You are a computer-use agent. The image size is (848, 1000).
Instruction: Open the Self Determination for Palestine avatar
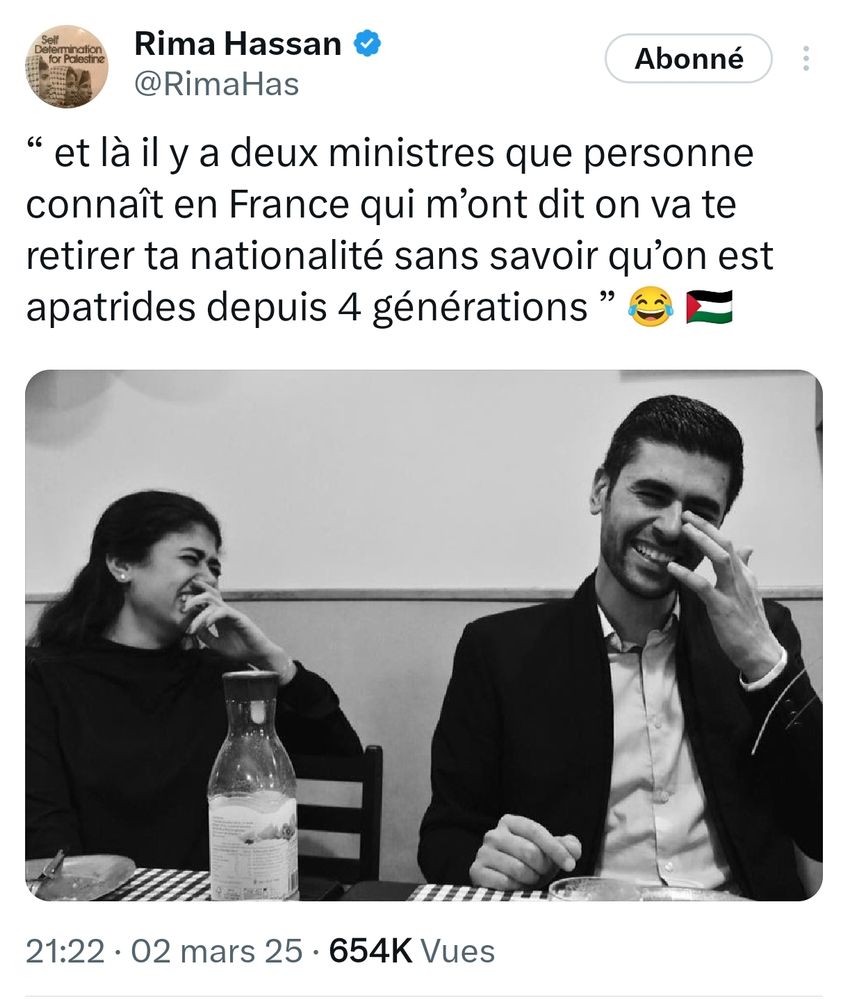[67, 66]
